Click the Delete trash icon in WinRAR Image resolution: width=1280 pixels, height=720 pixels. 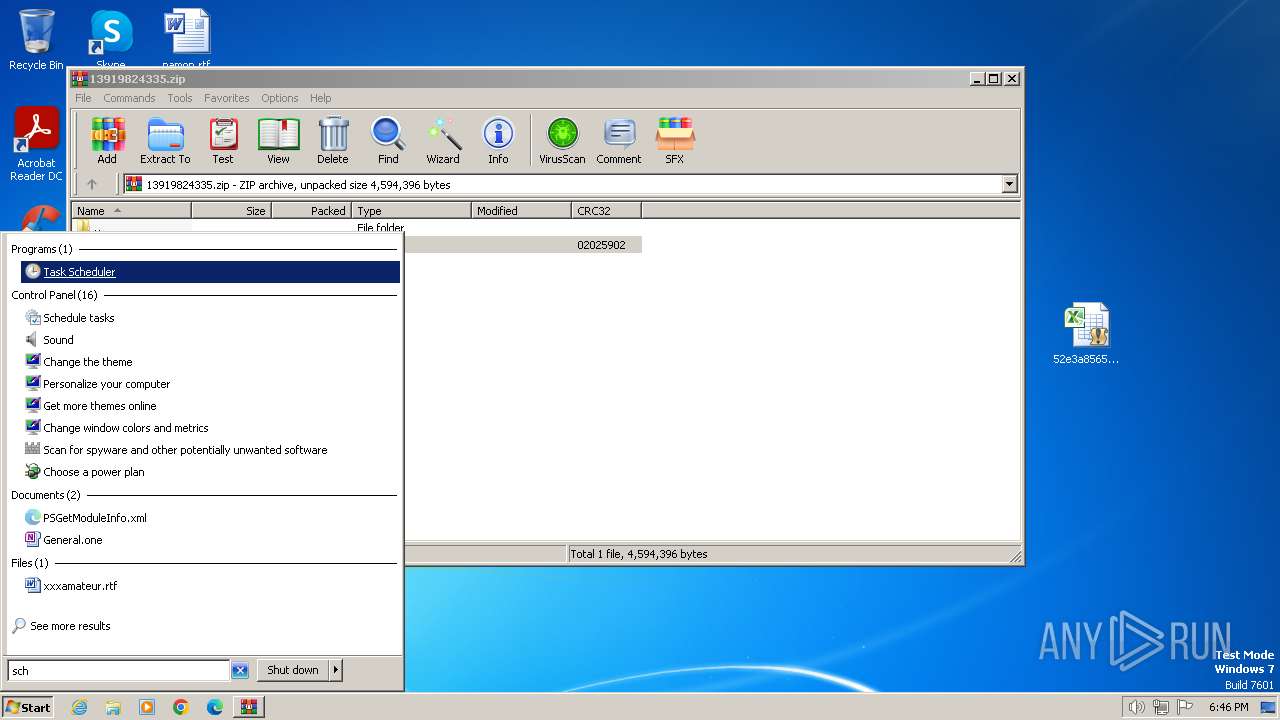pos(333,141)
